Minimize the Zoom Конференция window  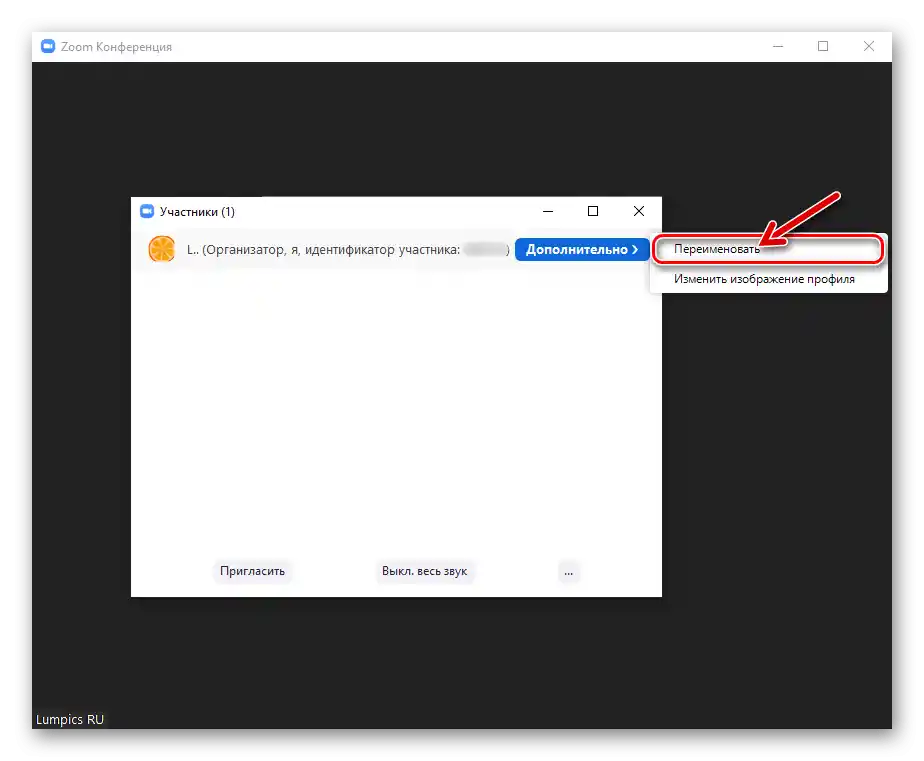(x=778, y=46)
